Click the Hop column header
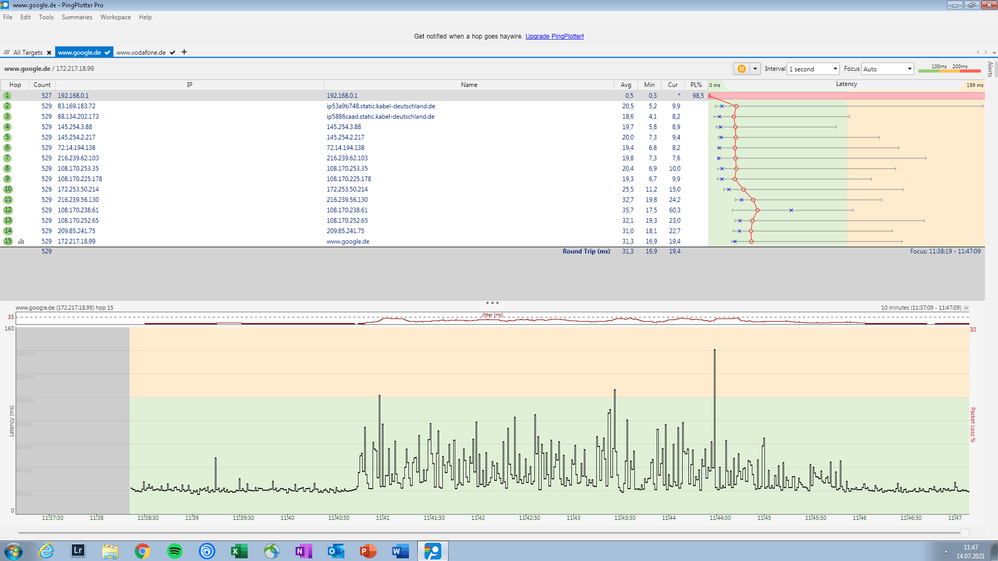The height and width of the screenshot is (561, 998). (15, 85)
